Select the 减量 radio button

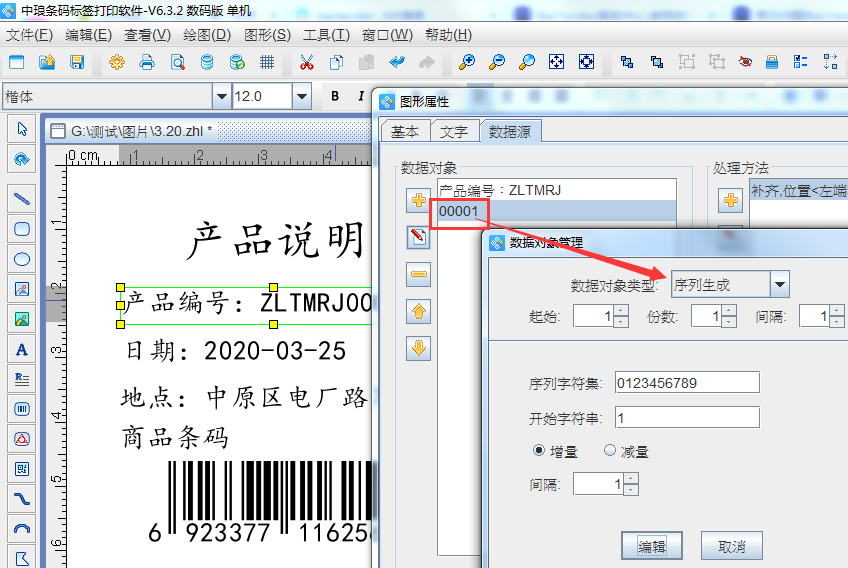click(x=610, y=451)
